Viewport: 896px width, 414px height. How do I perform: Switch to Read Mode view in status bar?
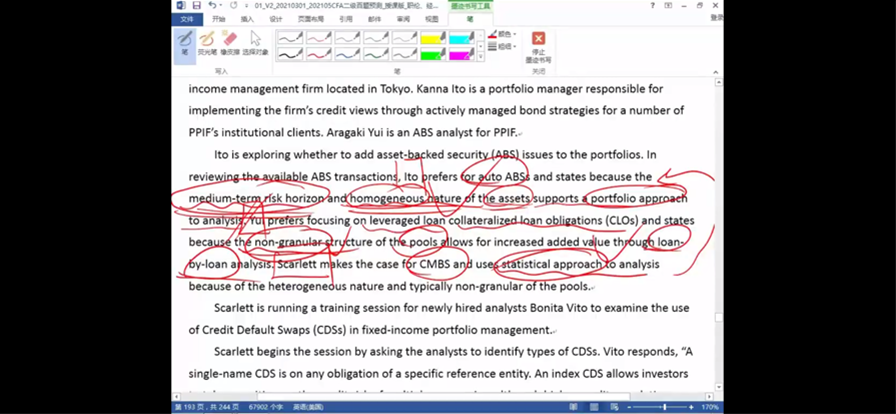(573, 407)
